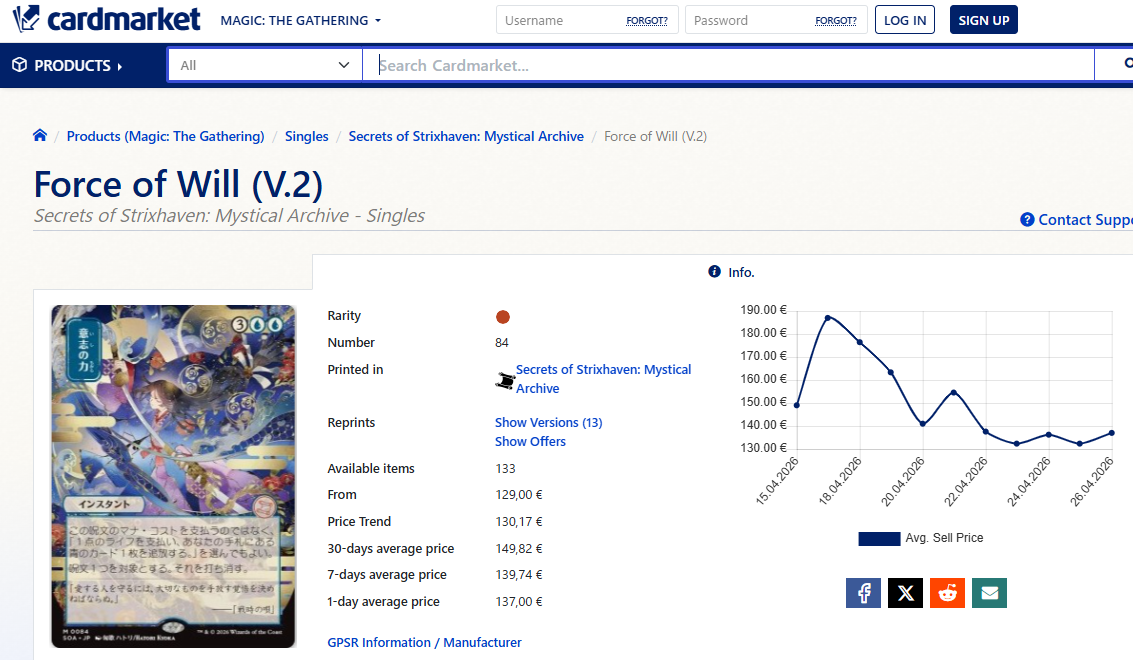This screenshot has height=660, width=1133.
Task: Click the Contact Support help icon
Action: [1027, 220]
